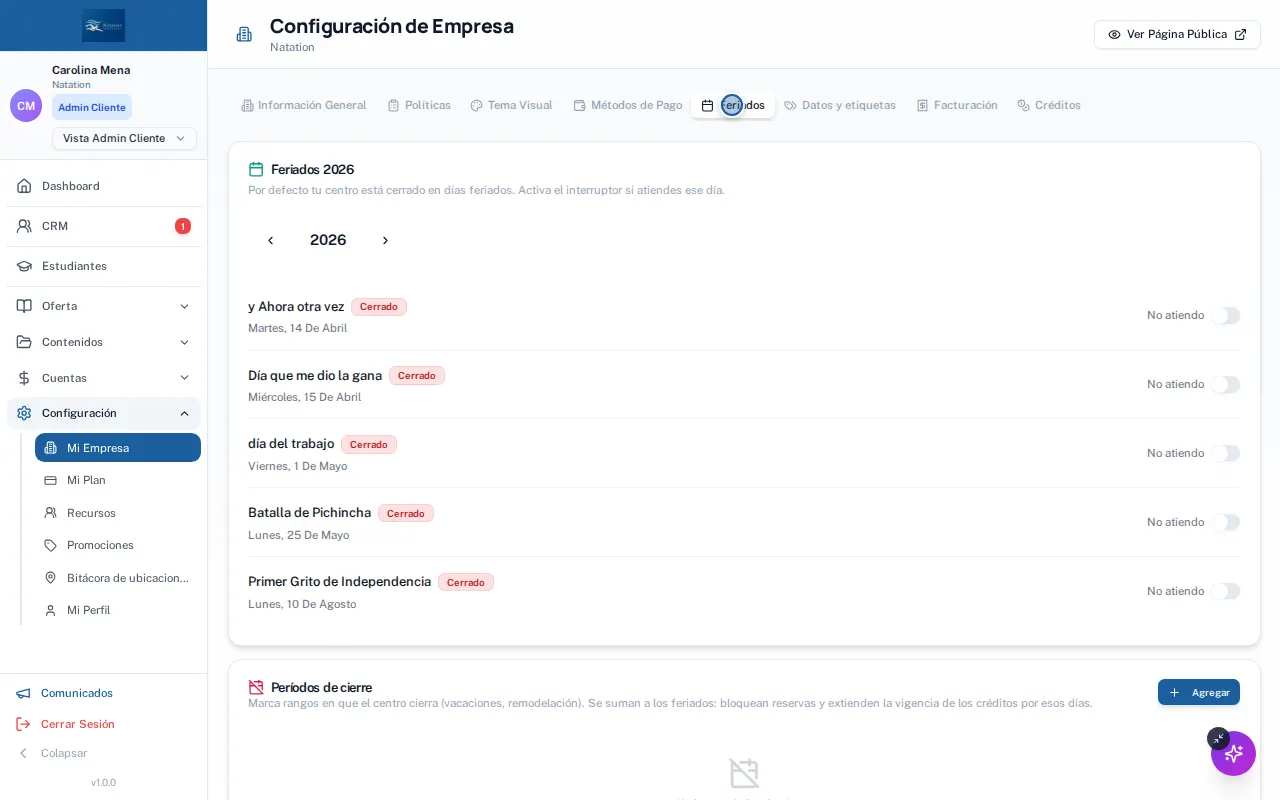The width and height of the screenshot is (1280, 800).
Task: Click the Bitácora de ubicaciones pin icon
Action: click(50, 578)
